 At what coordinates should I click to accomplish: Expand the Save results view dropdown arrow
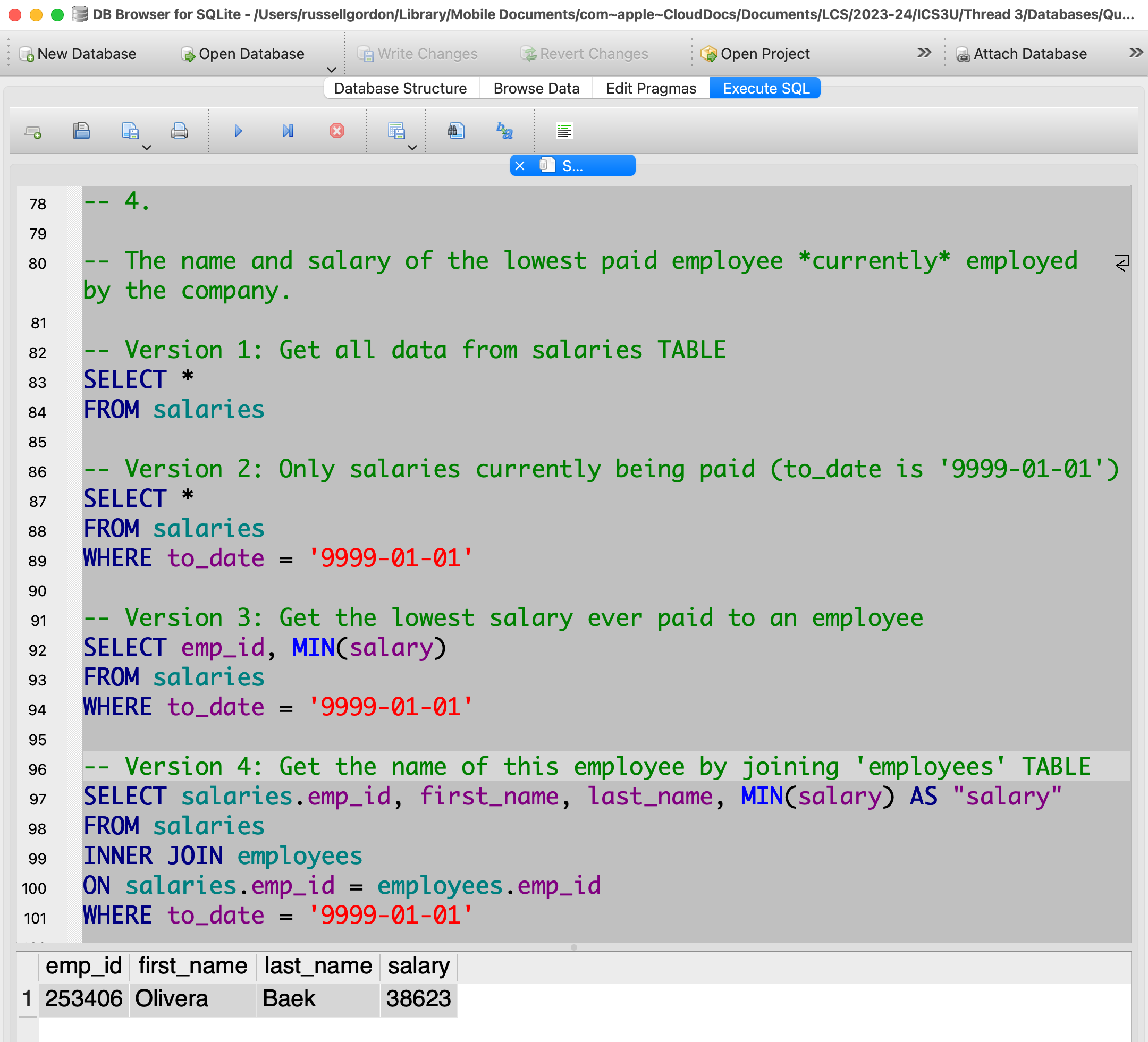tap(412, 148)
